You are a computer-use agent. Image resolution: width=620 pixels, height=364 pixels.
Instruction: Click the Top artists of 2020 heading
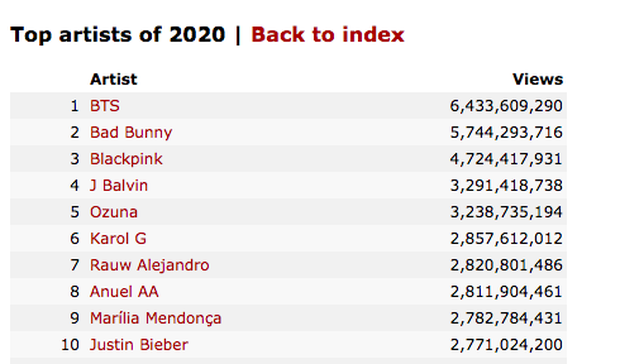pyautogui.click(x=118, y=34)
